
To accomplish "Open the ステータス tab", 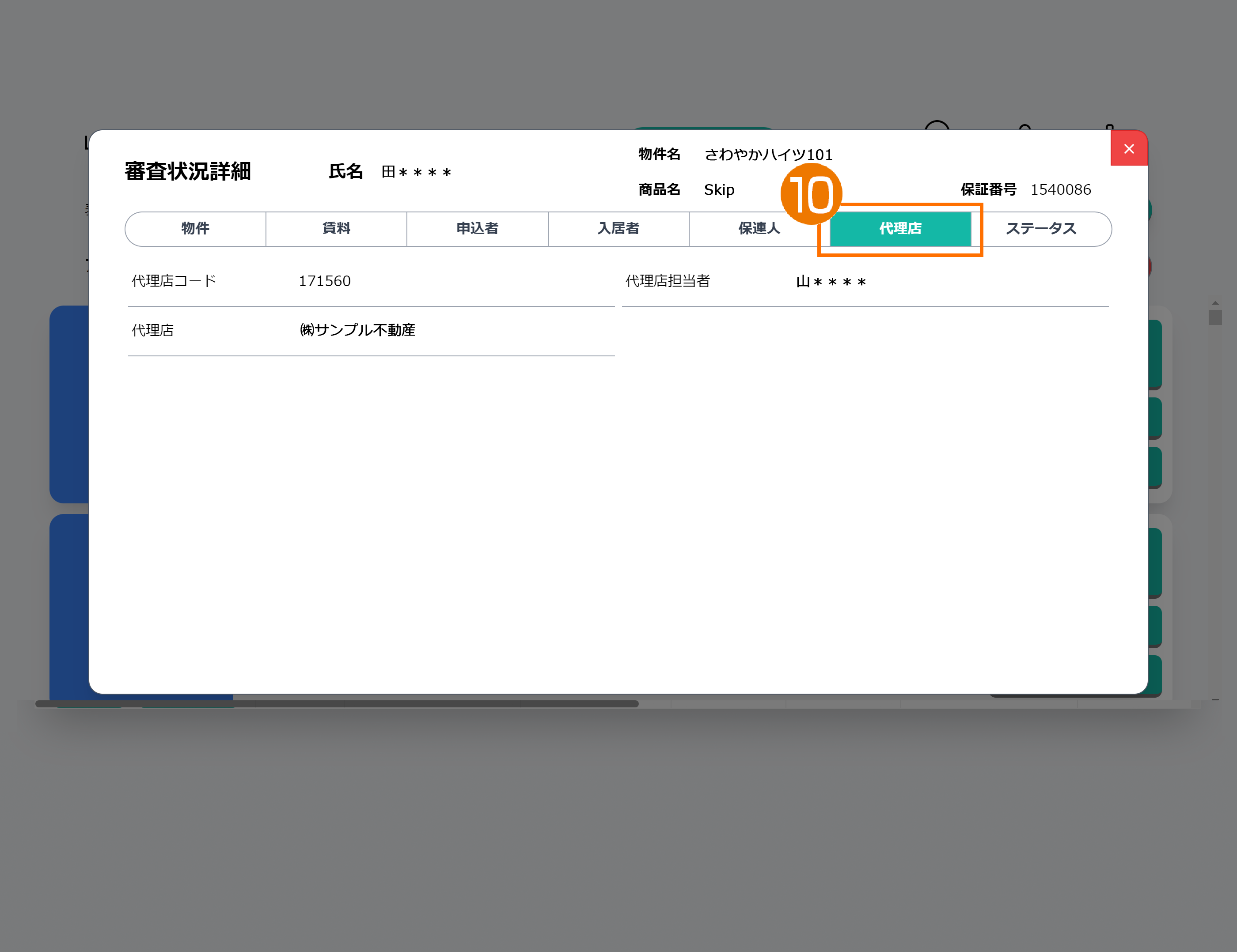I will pos(1040,229).
